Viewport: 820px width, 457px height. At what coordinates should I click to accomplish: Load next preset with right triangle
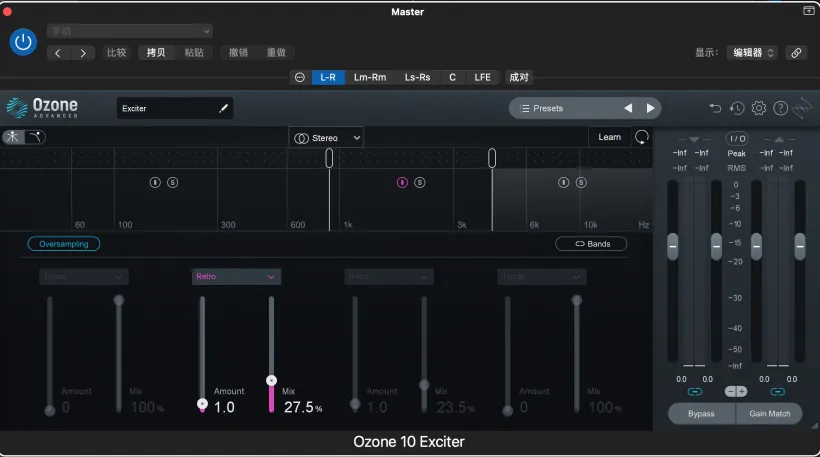pos(650,108)
